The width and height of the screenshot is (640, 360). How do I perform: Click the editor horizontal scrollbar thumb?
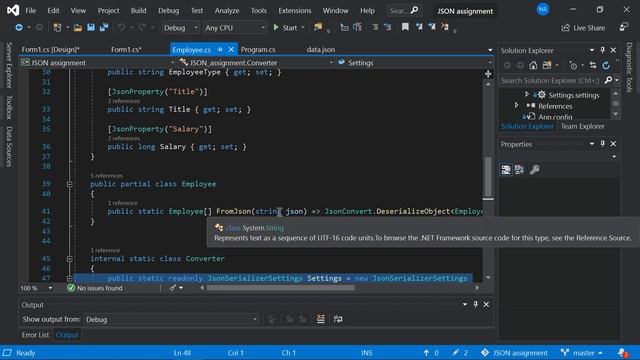coord(281,288)
